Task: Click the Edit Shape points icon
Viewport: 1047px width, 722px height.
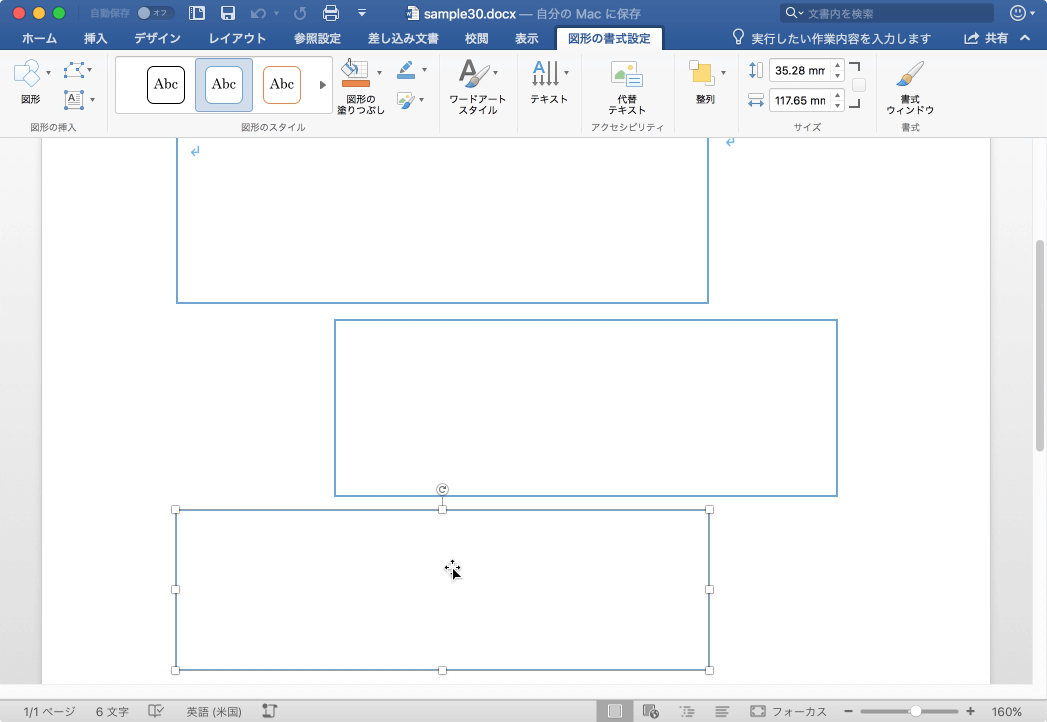Action: coord(73,70)
